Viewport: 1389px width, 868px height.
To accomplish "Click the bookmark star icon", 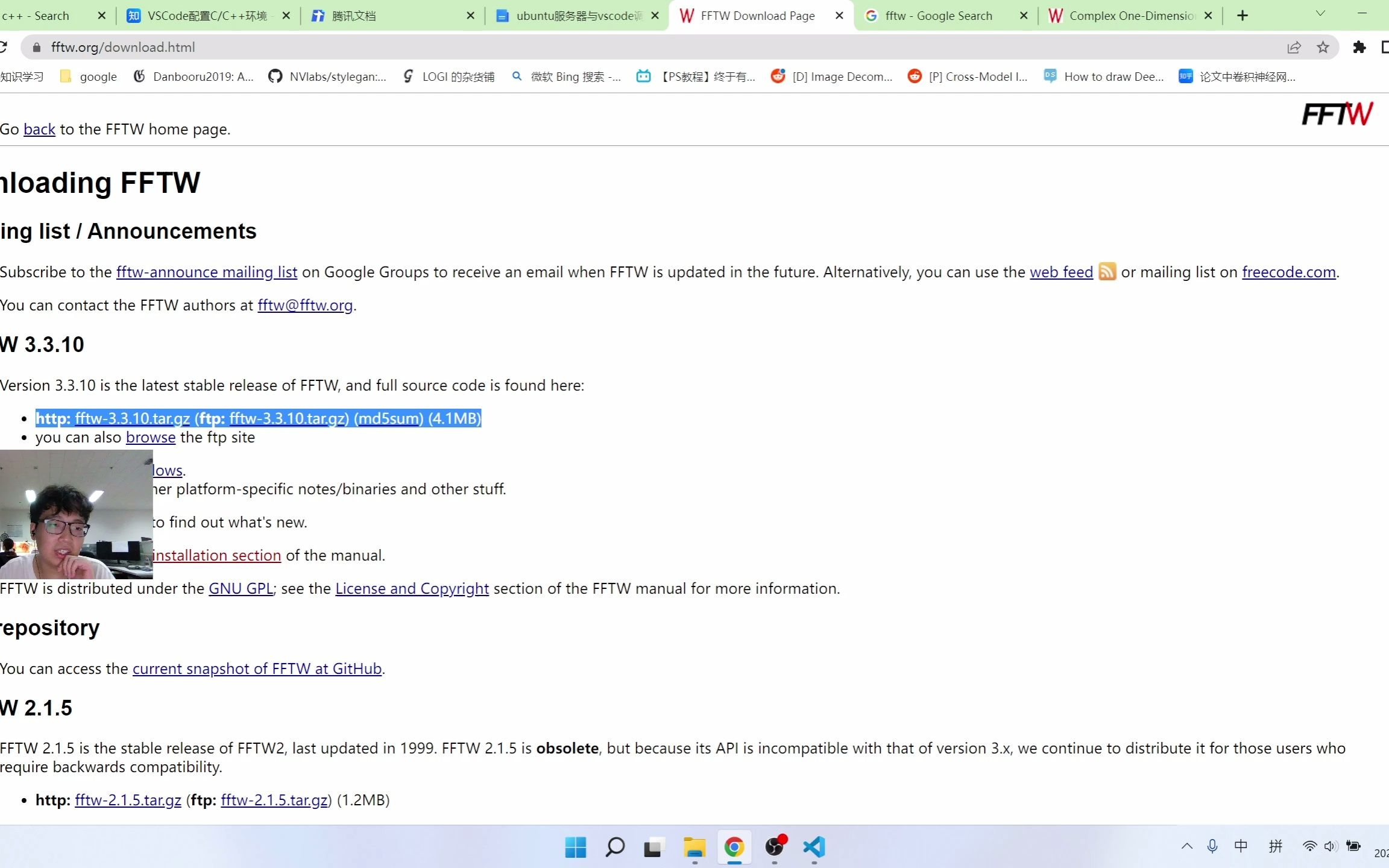I will click(x=1323, y=47).
